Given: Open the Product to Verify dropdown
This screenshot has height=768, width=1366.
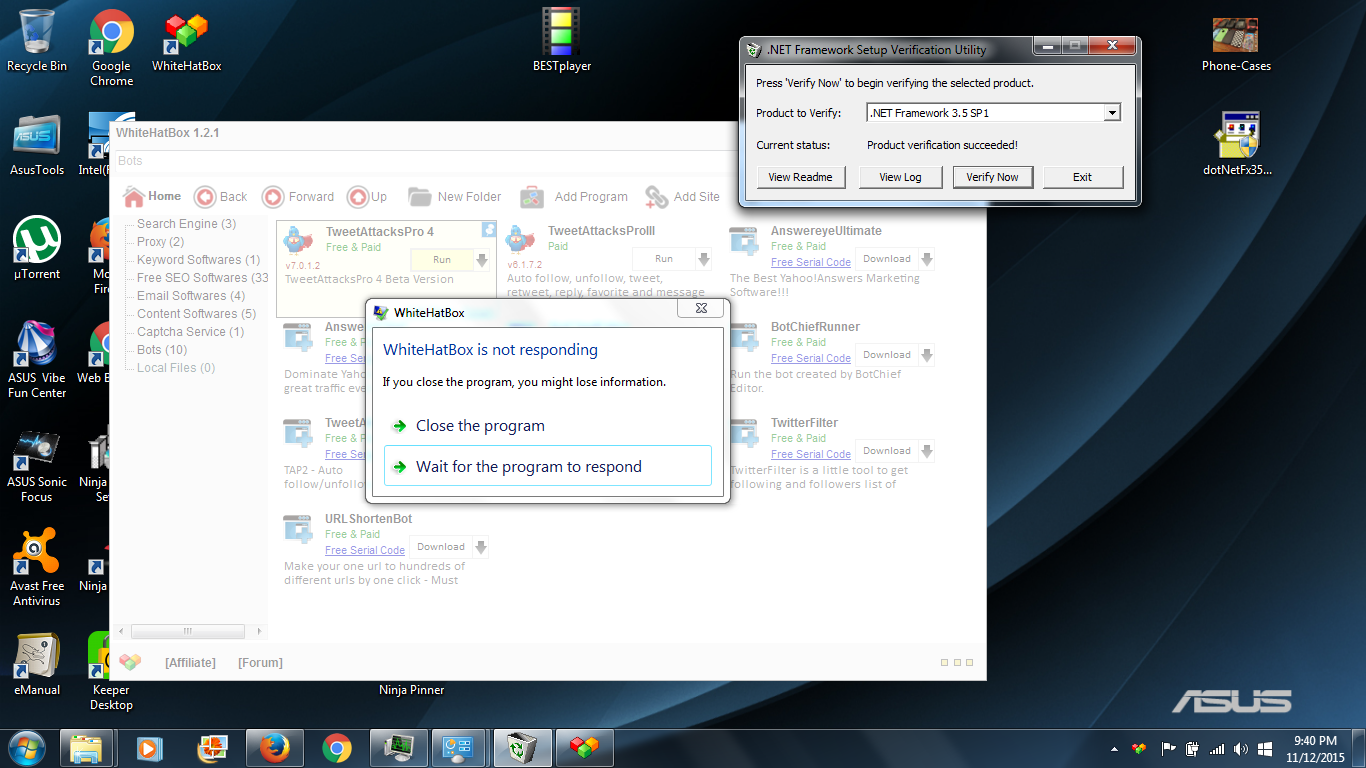Looking at the screenshot, I should tap(1111, 113).
